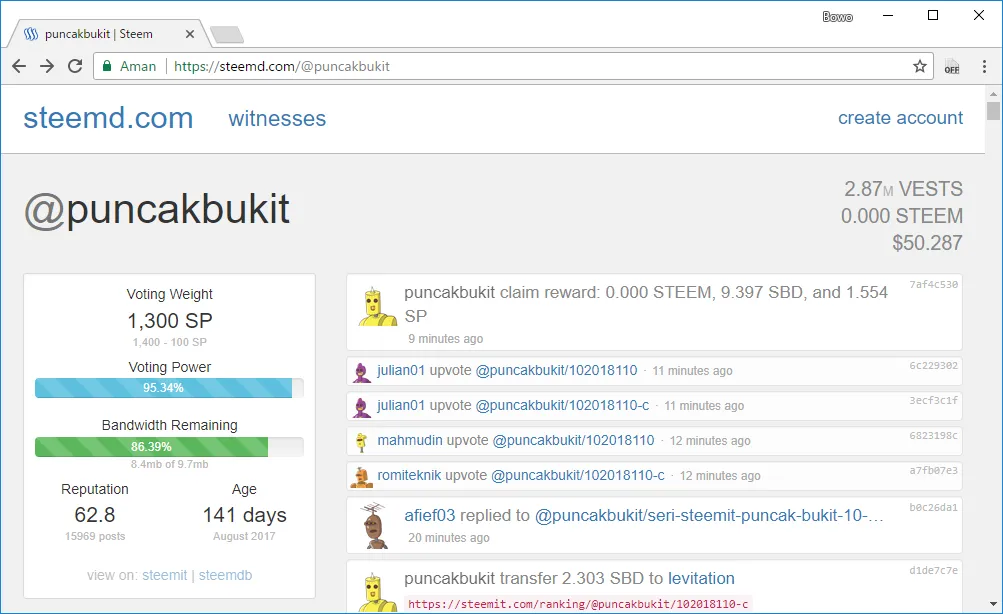Click the scrollbar up arrow

point(993,94)
